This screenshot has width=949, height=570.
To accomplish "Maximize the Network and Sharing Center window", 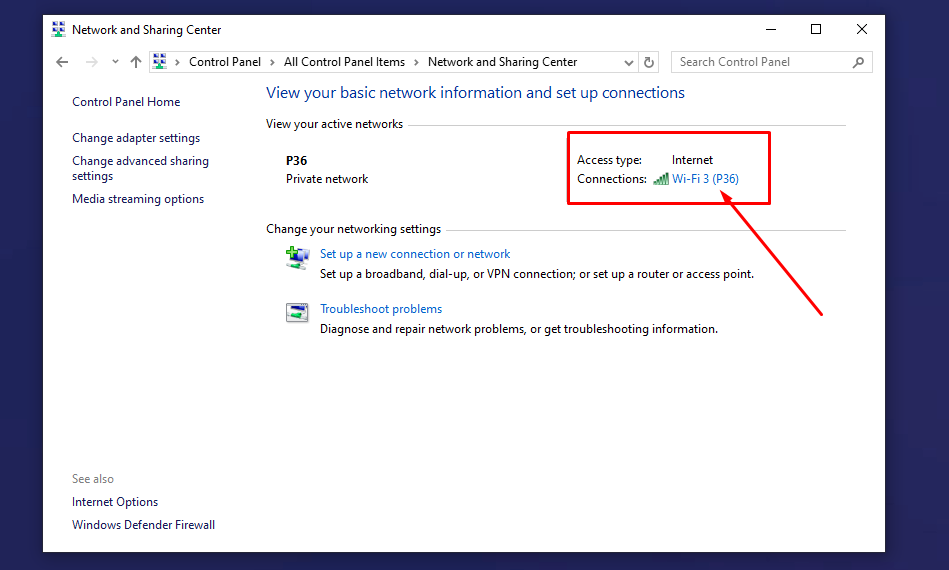I will click(816, 29).
